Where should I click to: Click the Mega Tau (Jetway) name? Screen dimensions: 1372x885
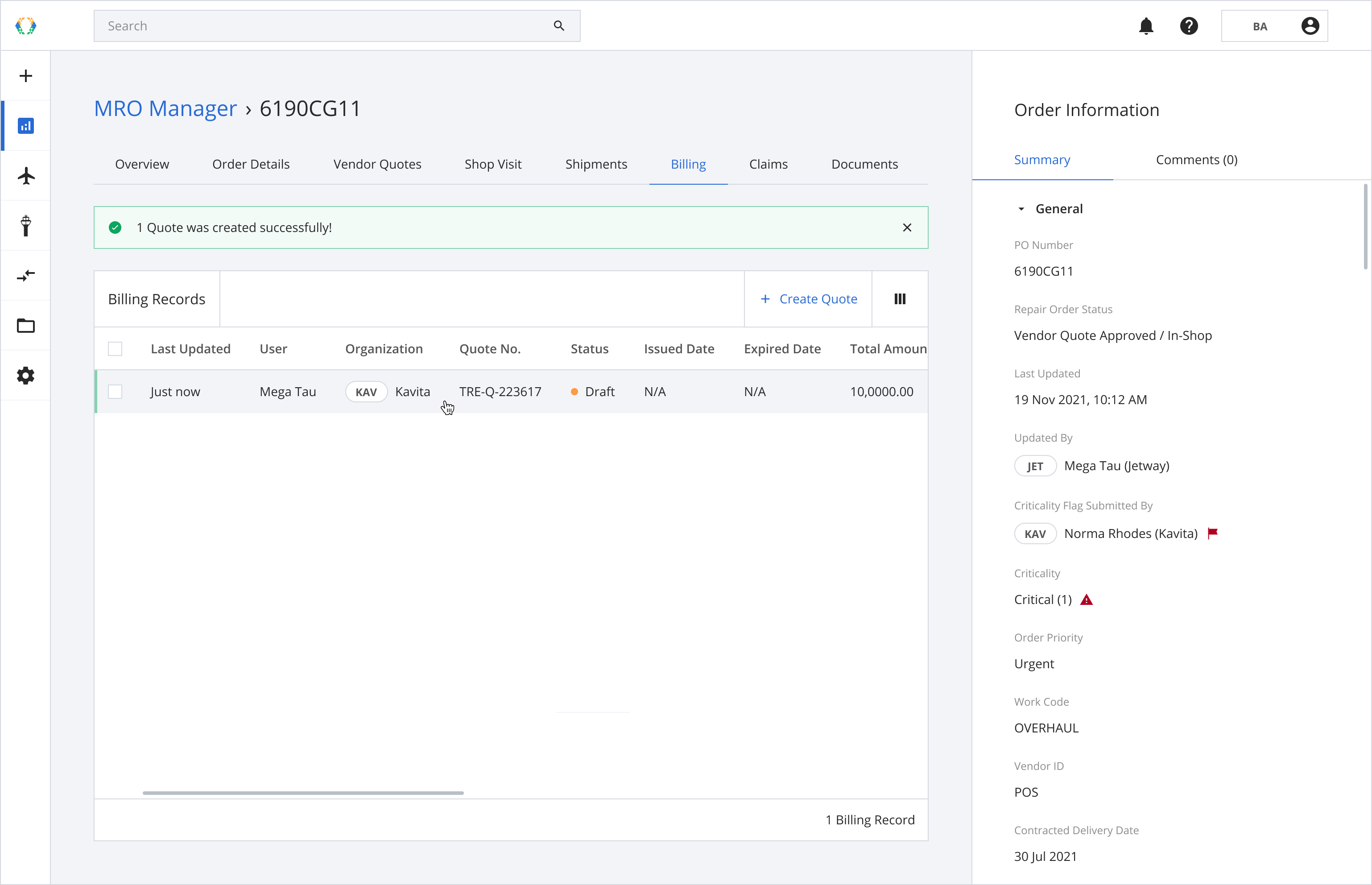(x=1116, y=466)
